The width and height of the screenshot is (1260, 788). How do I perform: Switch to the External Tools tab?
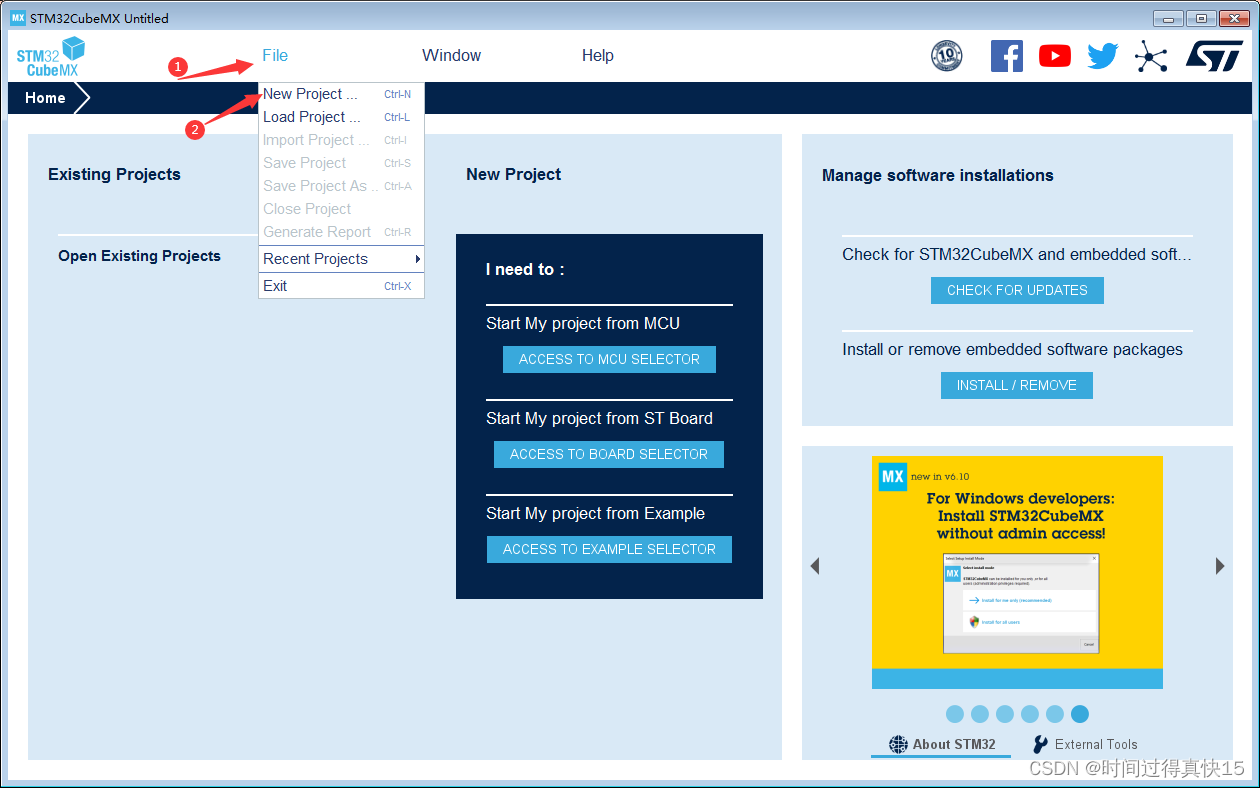(1084, 745)
